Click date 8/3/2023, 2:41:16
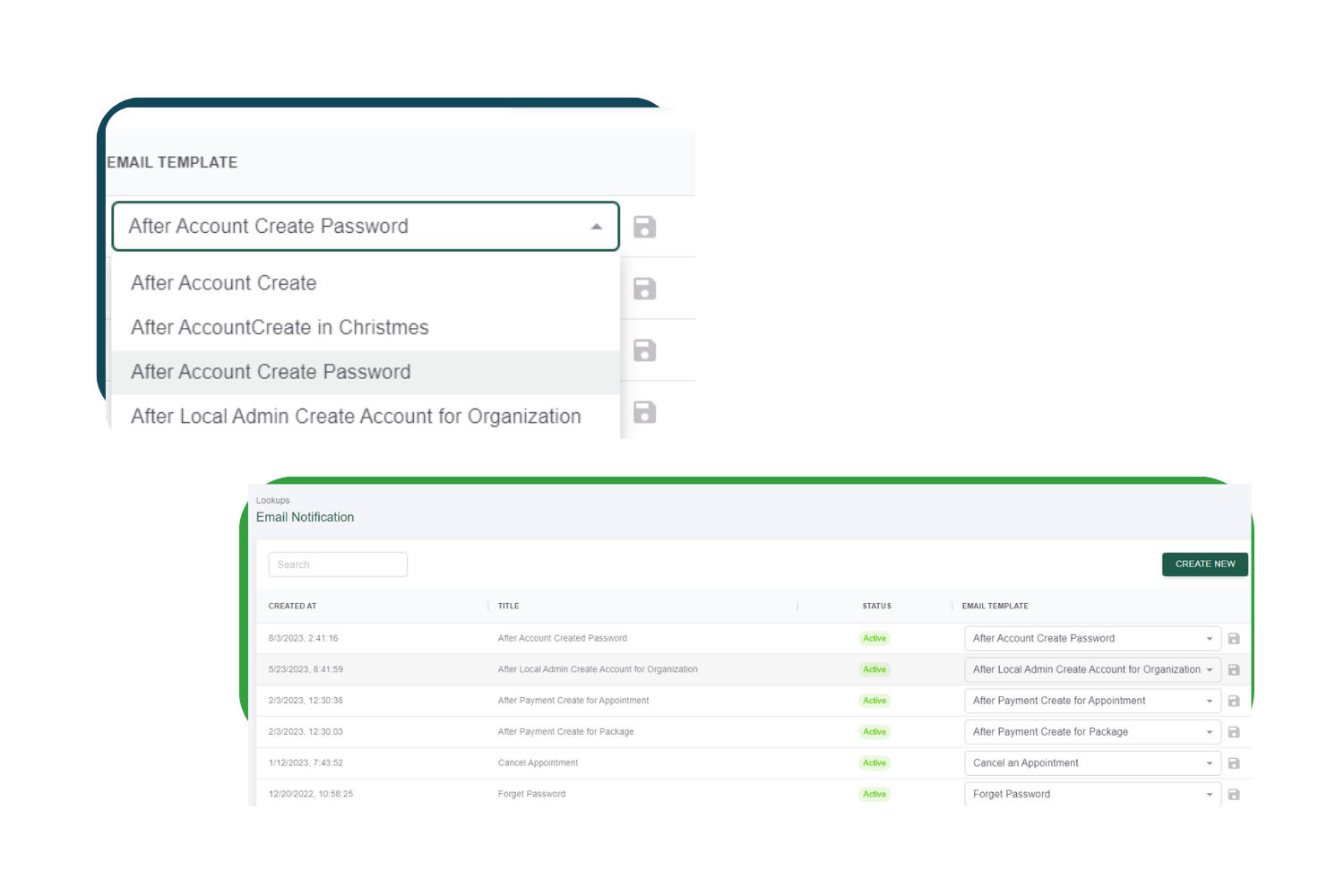Screen dimensions: 1344x896 pos(304,639)
